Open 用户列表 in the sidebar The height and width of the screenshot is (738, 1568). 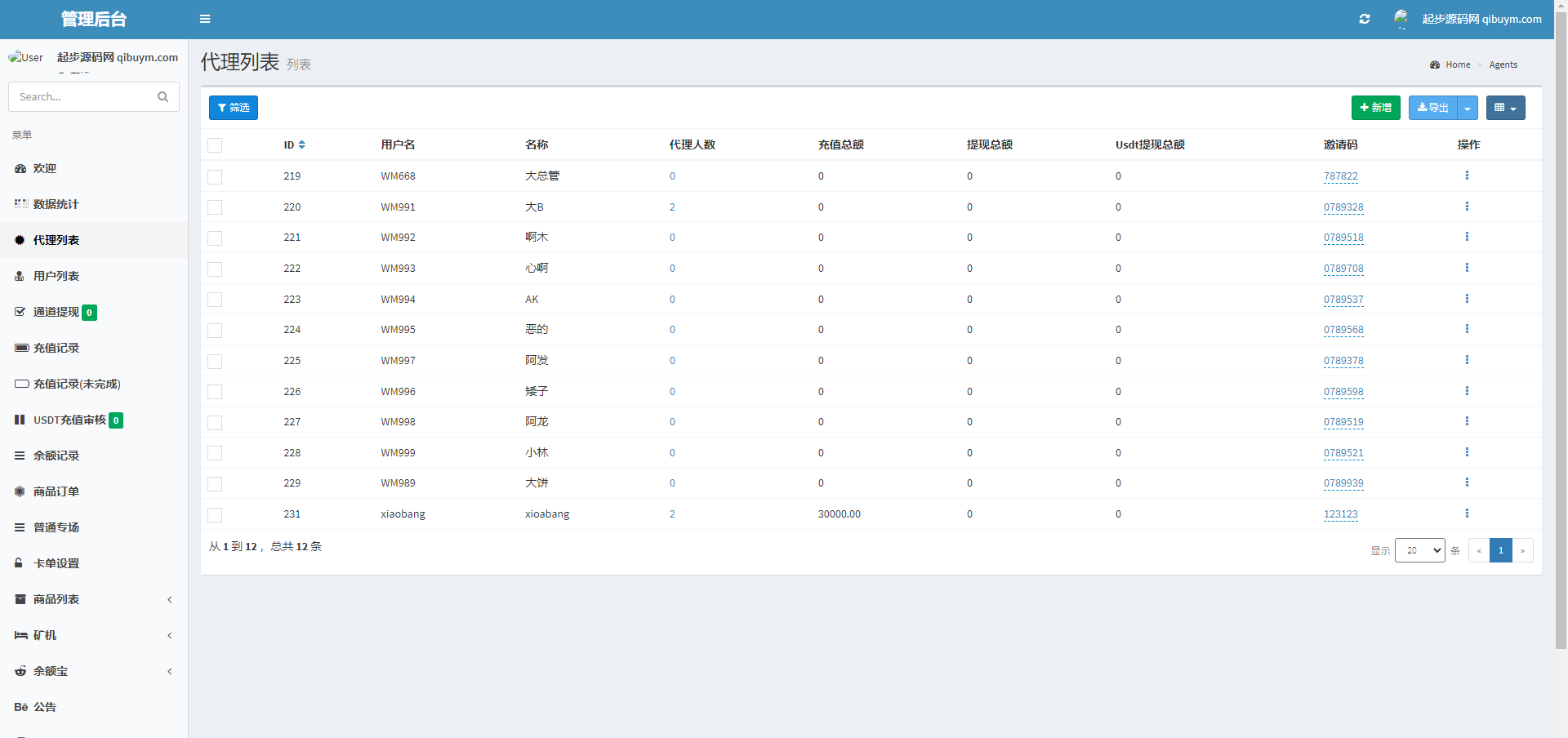(x=56, y=276)
